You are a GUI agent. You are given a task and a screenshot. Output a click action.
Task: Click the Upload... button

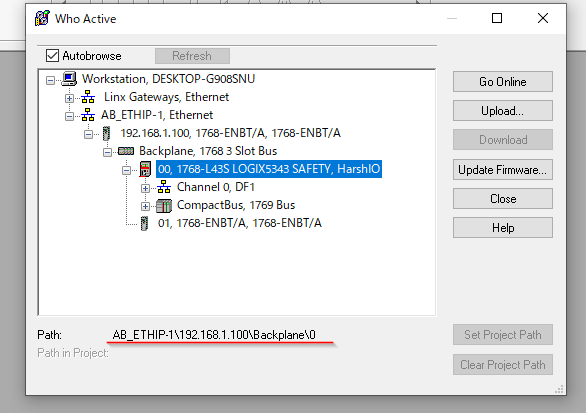[x=503, y=111]
